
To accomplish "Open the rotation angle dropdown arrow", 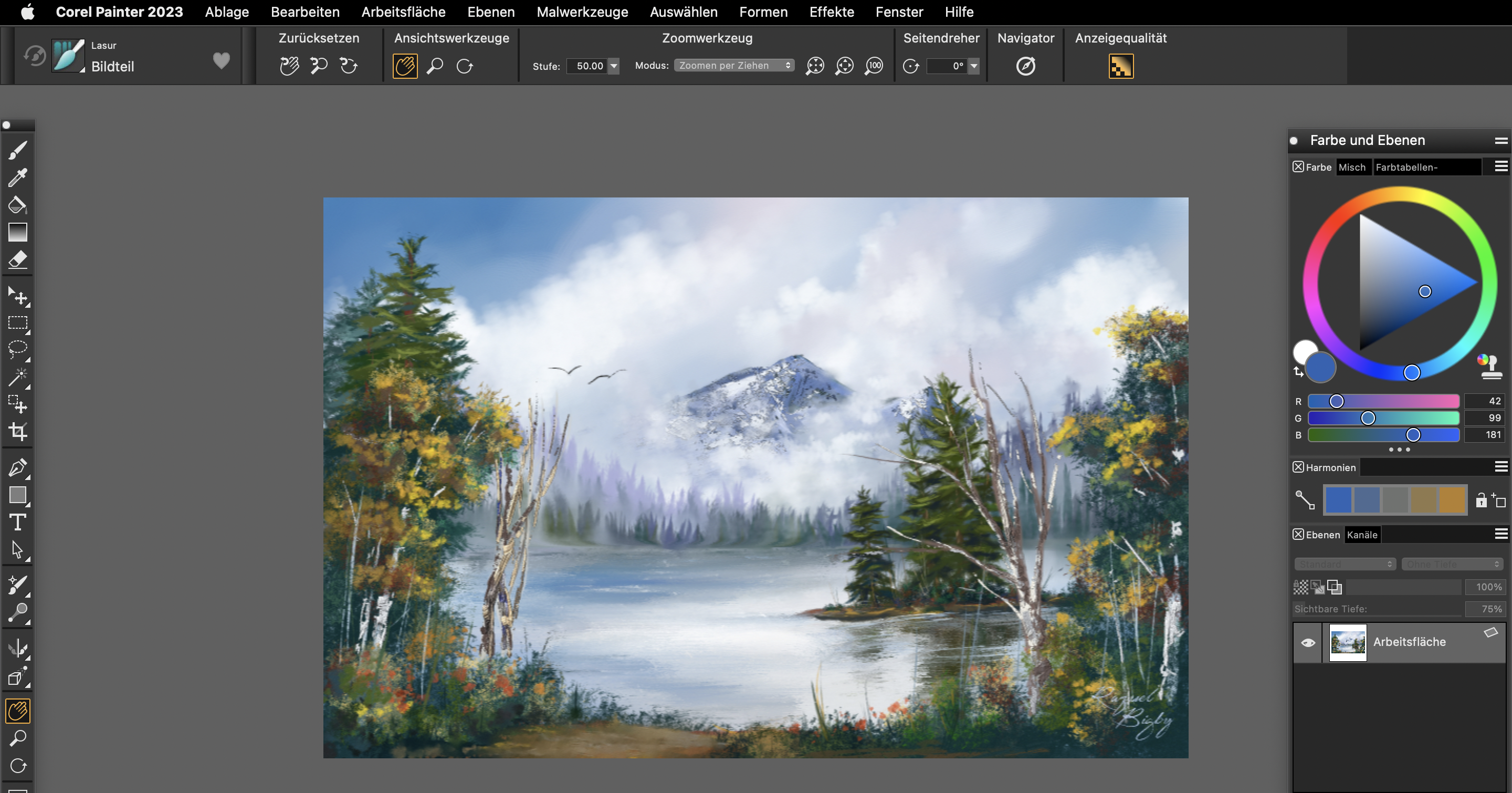I will click(974, 66).
